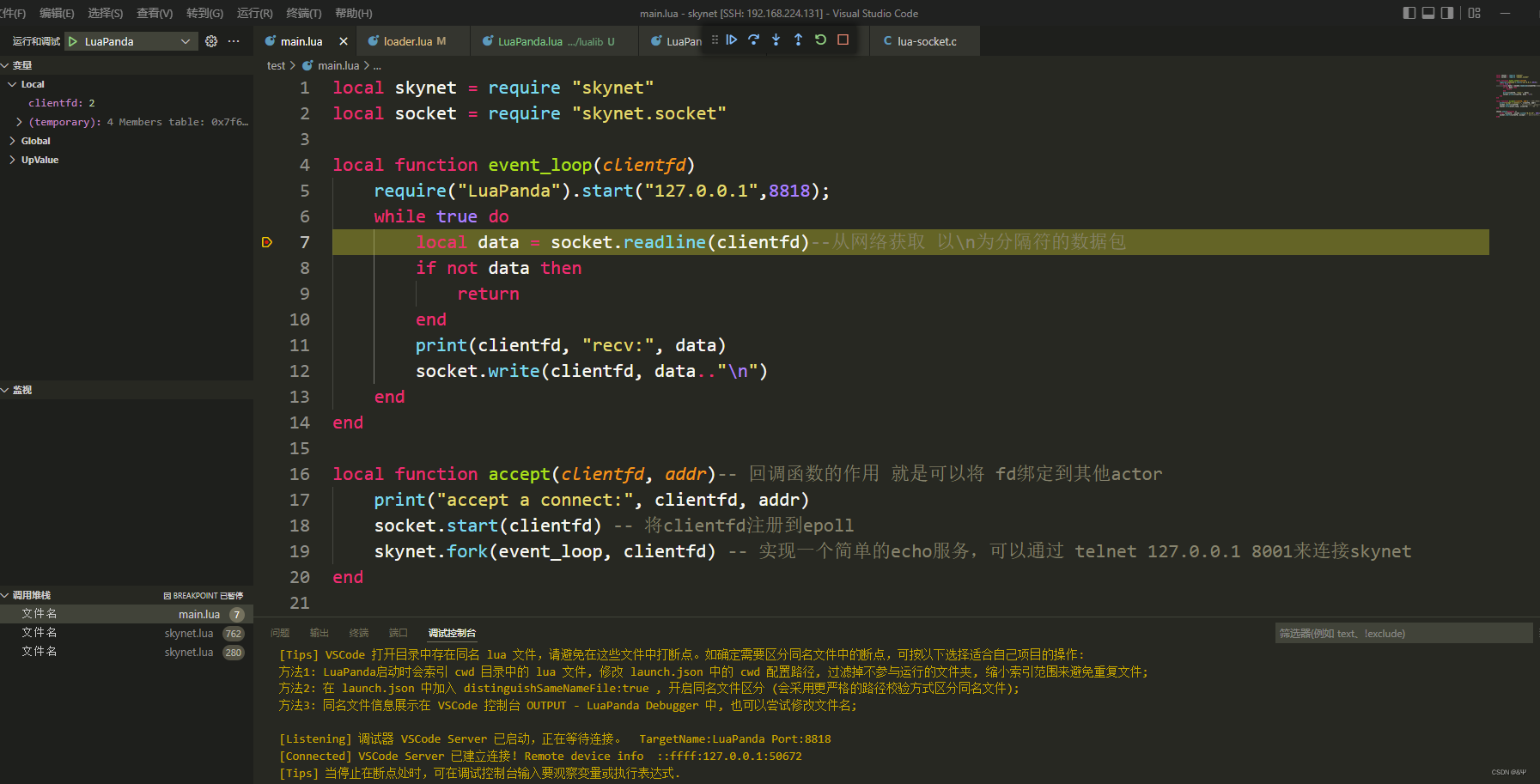This screenshot has height=784, width=1540.
Task: Select skynet.lua 280 call stack frame
Action: pyautogui.click(x=126, y=652)
